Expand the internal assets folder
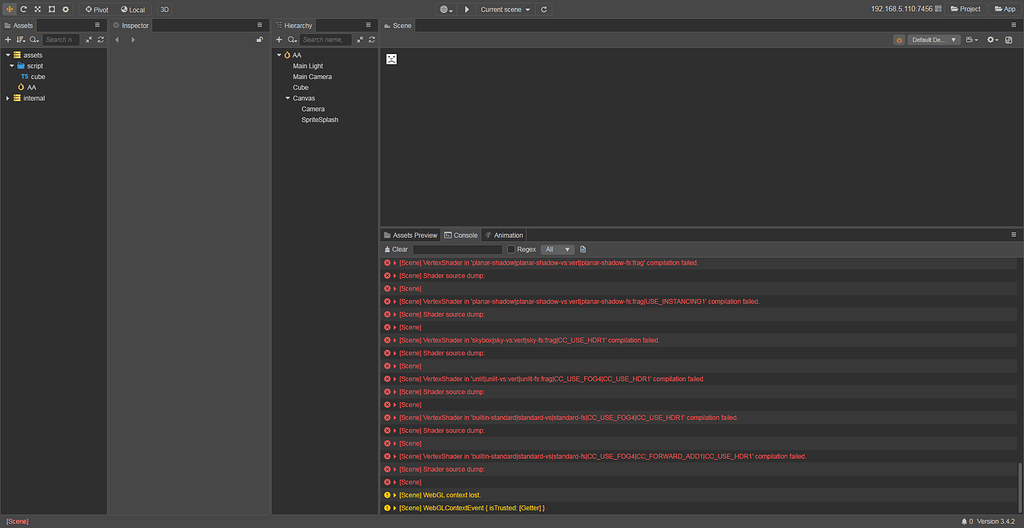The height and width of the screenshot is (528, 1024). click(8, 98)
